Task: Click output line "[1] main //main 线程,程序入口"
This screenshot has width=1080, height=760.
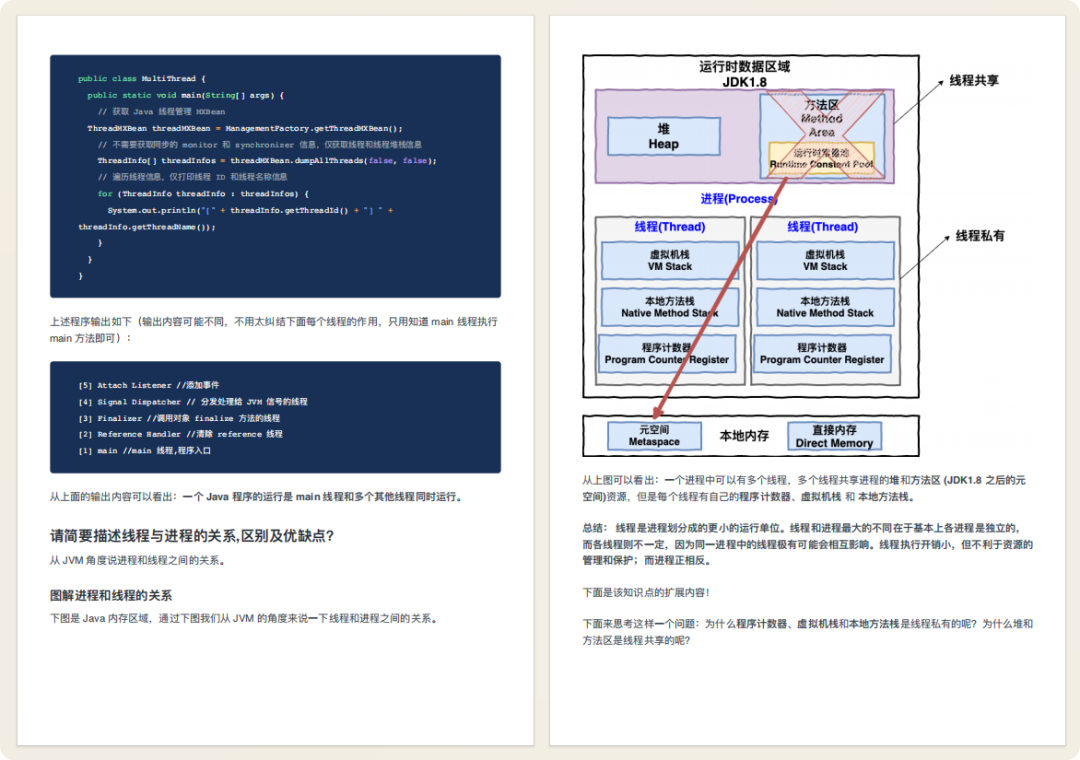Action: [x=144, y=451]
